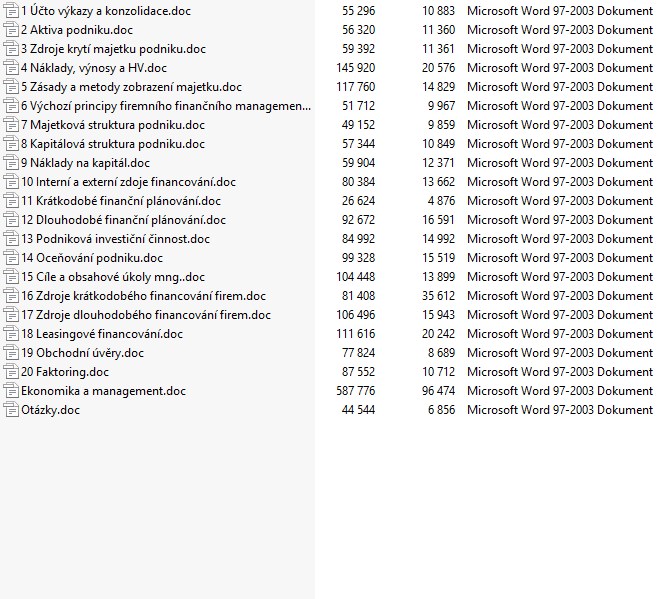Screen dimensions: 669x599
Task: Click the icon for 18 Leasingové financování.doc
Action: (x=11, y=334)
